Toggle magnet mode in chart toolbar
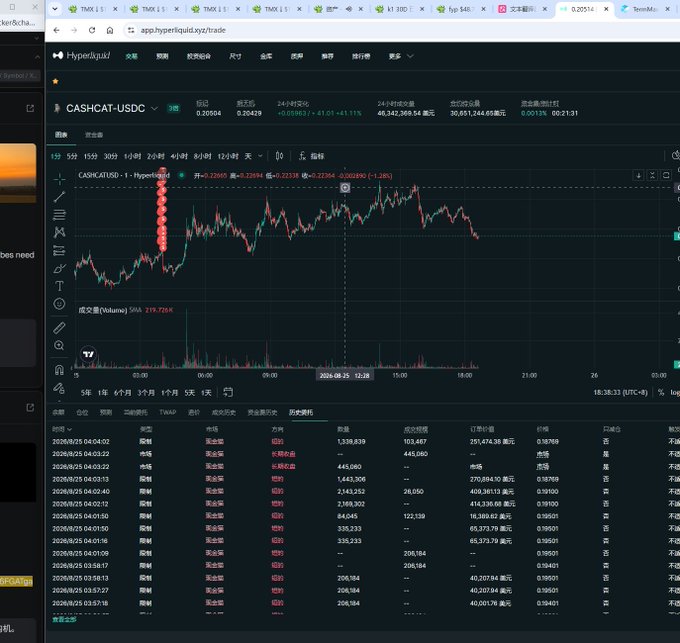Screen dimensions: 680x643 click(x=59, y=369)
